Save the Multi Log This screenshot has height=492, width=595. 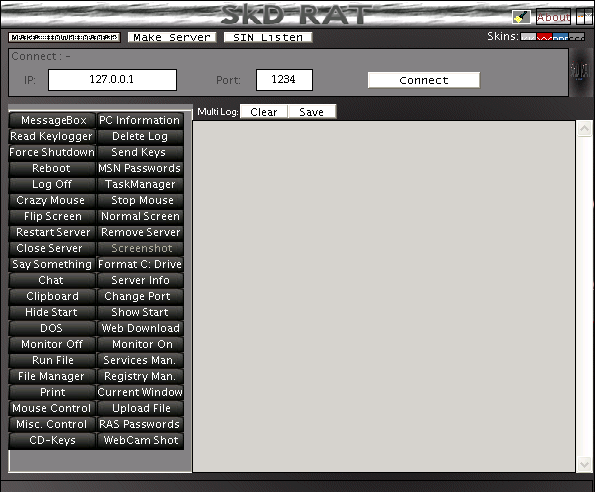(x=312, y=112)
